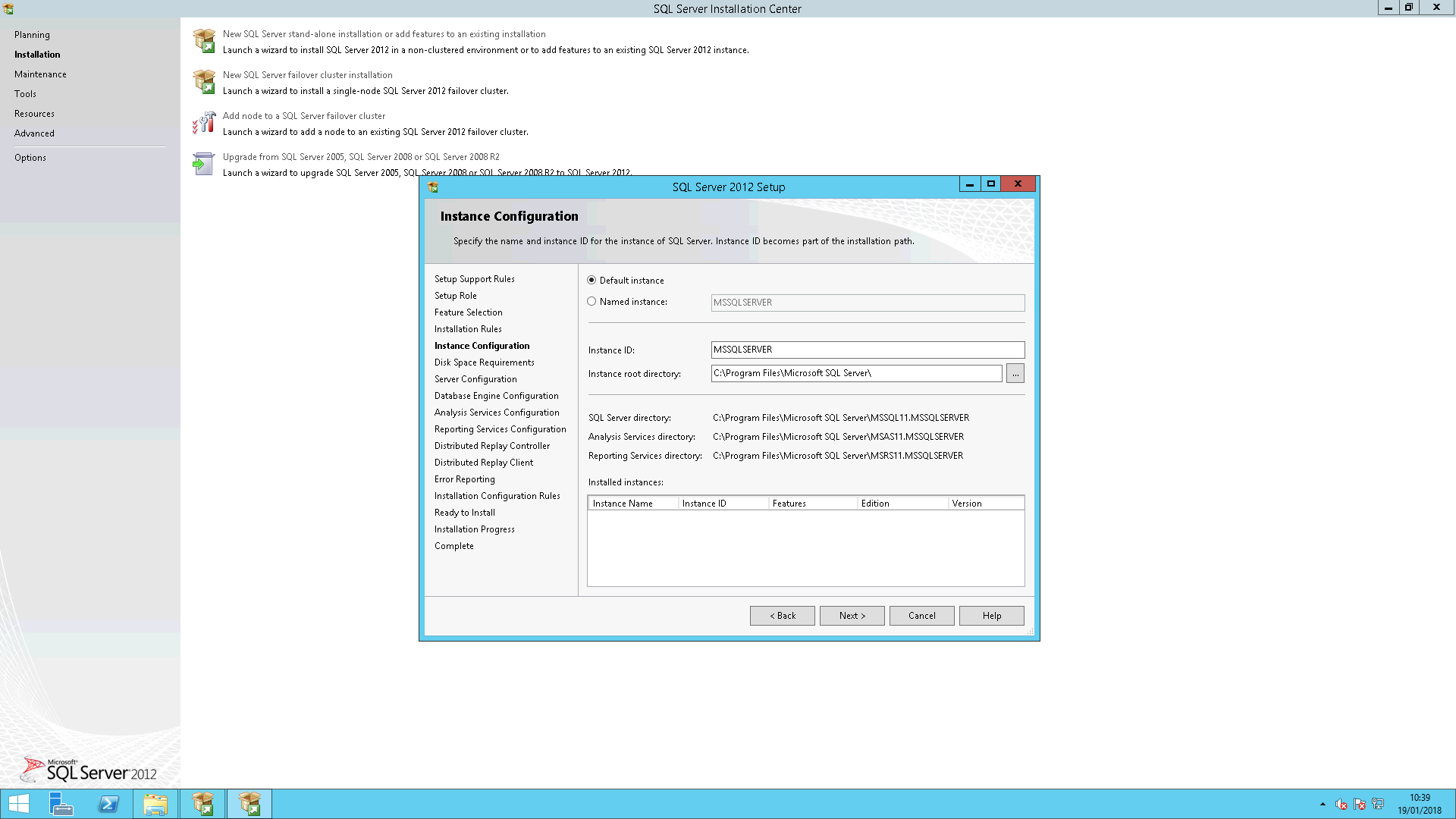Click the Instance ID input field
1456x819 pixels.
point(868,350)
